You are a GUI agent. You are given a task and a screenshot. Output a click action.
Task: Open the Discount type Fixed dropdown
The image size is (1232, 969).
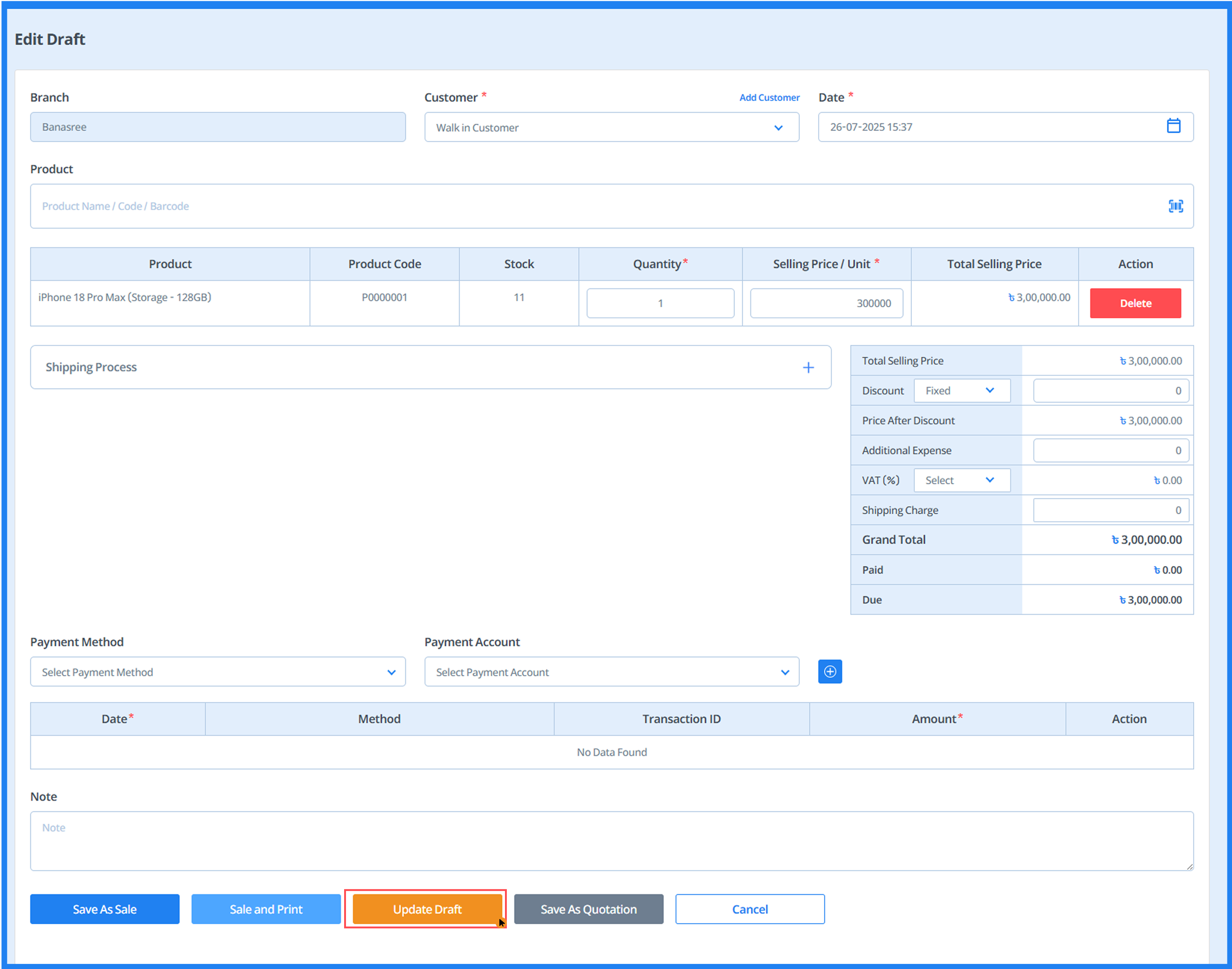coord(961,390)
